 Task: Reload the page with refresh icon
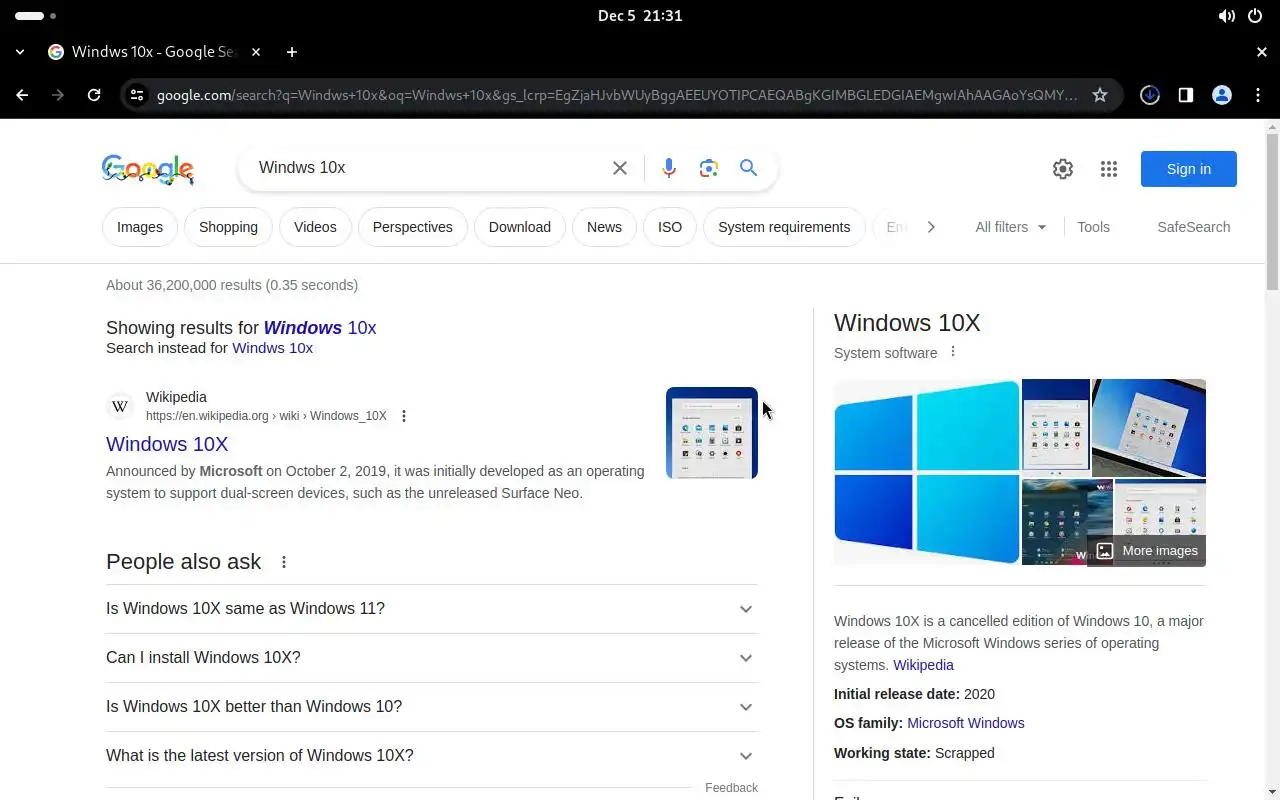click(94, 95)
